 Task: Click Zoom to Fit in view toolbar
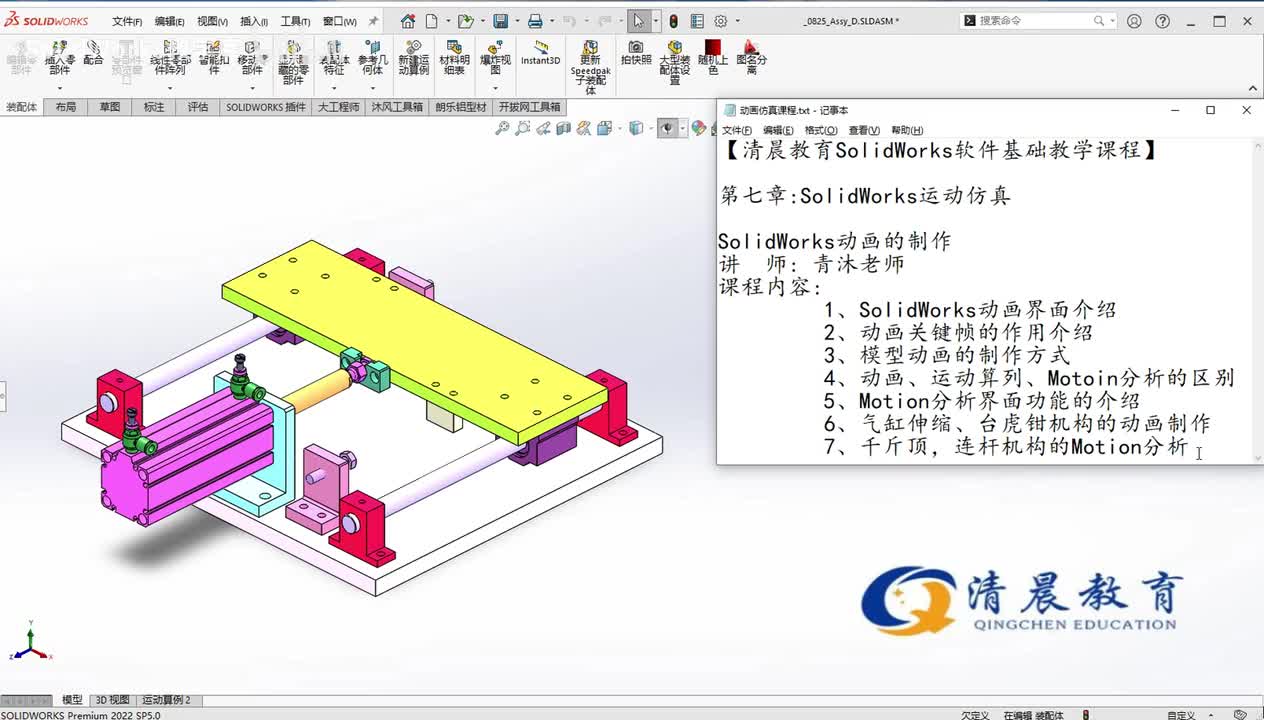[503, 128]
